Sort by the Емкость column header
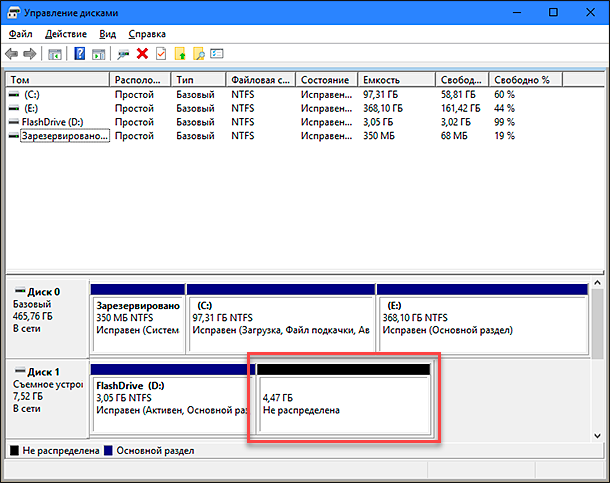 (396, 80)
